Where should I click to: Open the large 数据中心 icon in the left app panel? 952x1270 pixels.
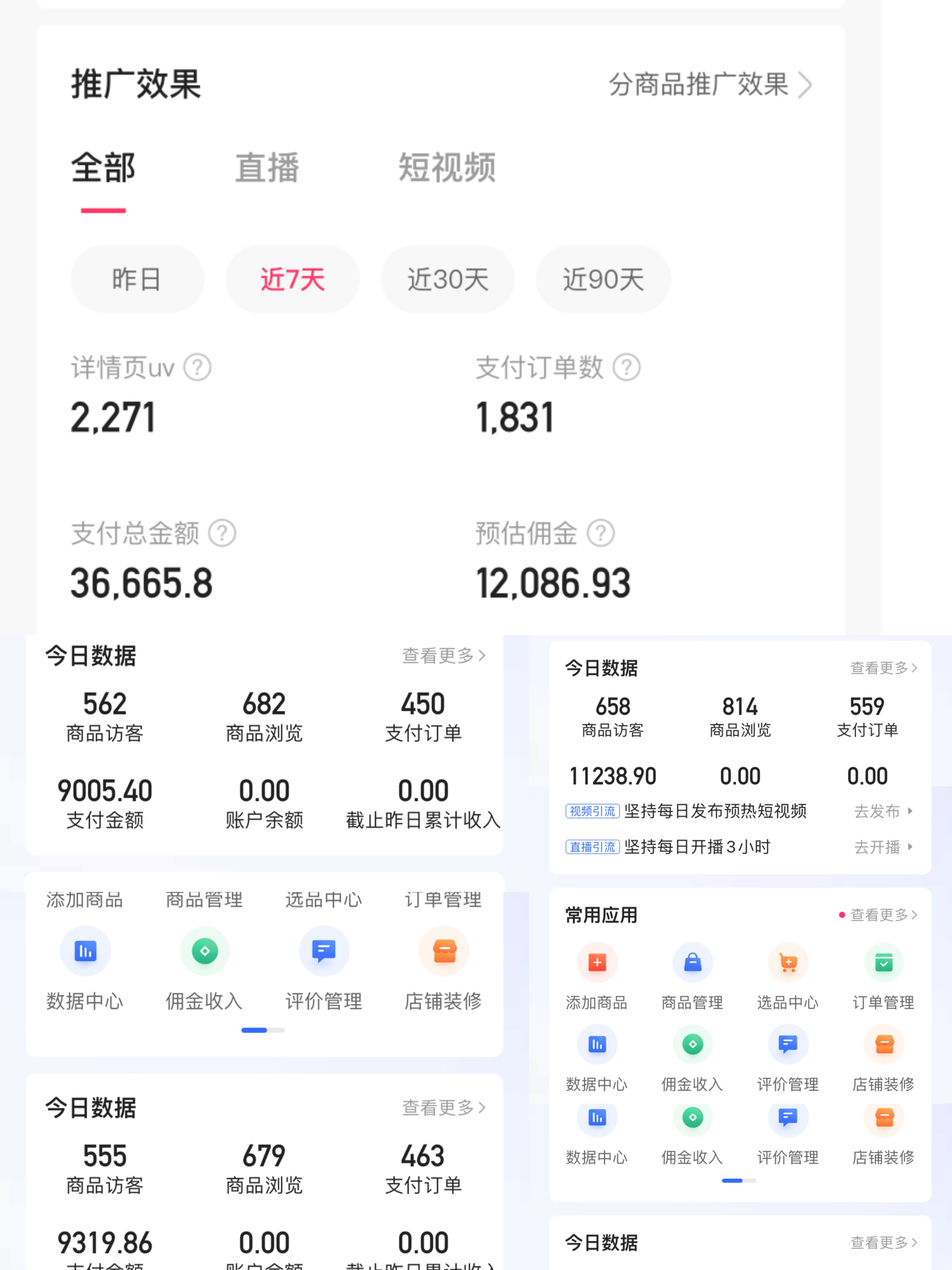(86, 951)
